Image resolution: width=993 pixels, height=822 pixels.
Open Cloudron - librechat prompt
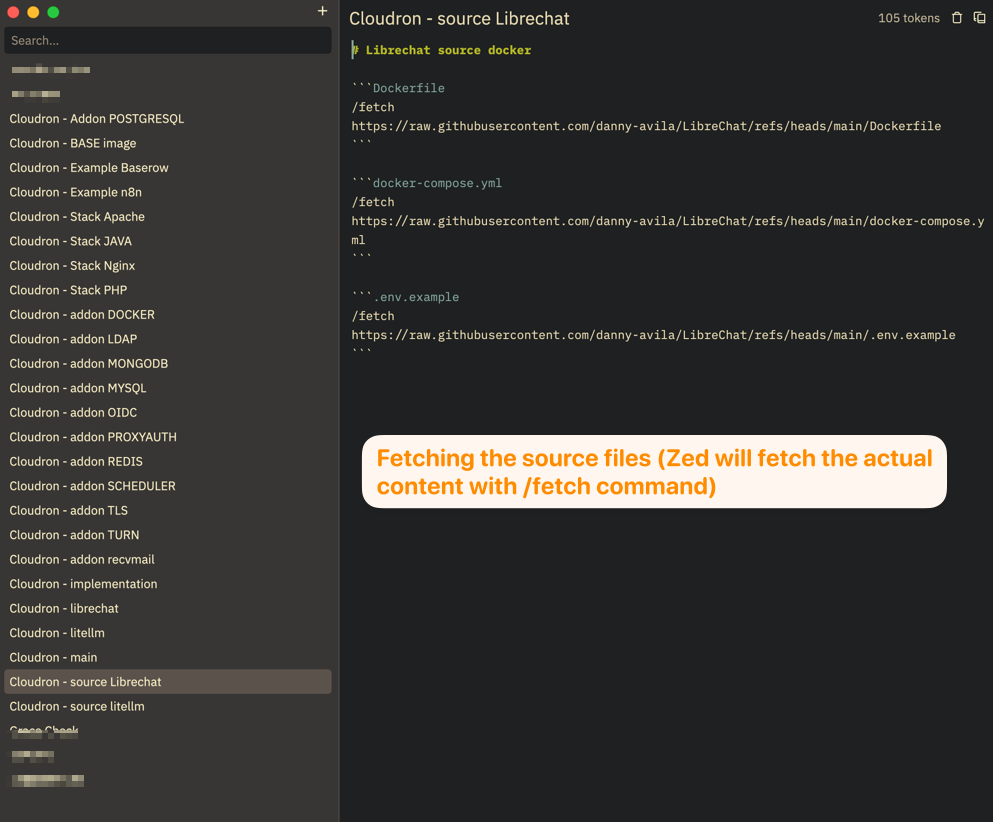point(168,609)
